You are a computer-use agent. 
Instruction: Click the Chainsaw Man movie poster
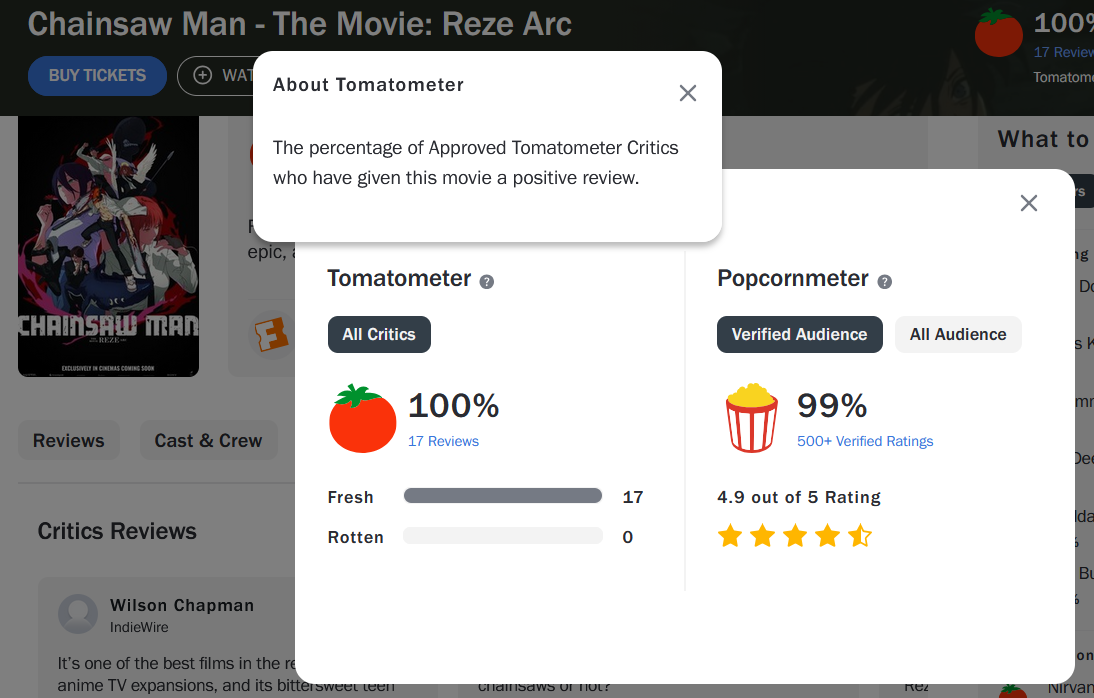click(x=108, y=246)
